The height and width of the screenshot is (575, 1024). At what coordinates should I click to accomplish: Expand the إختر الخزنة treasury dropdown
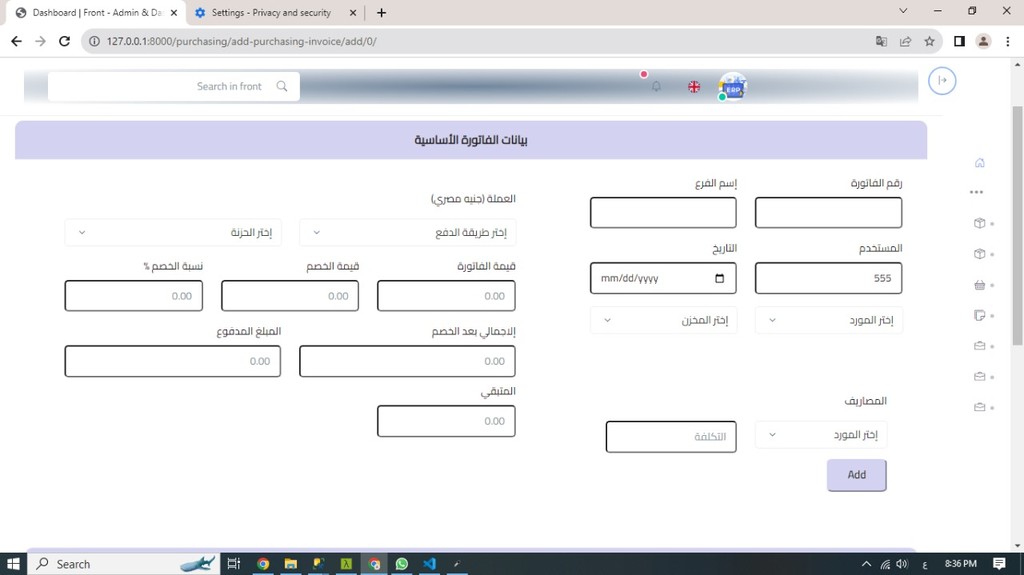(173, 233)
